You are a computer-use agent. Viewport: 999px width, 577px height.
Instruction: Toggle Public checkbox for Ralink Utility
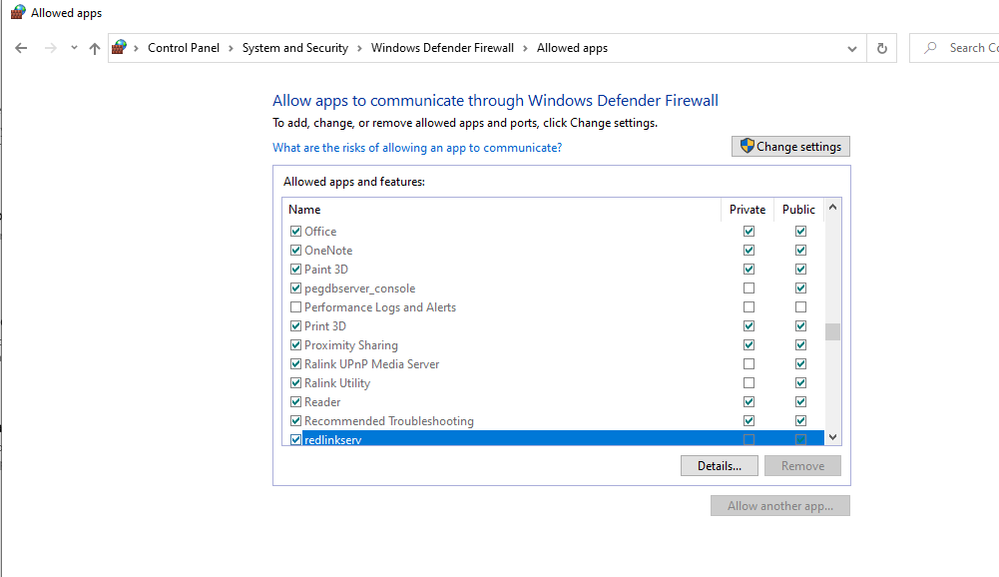pos(800,383)
